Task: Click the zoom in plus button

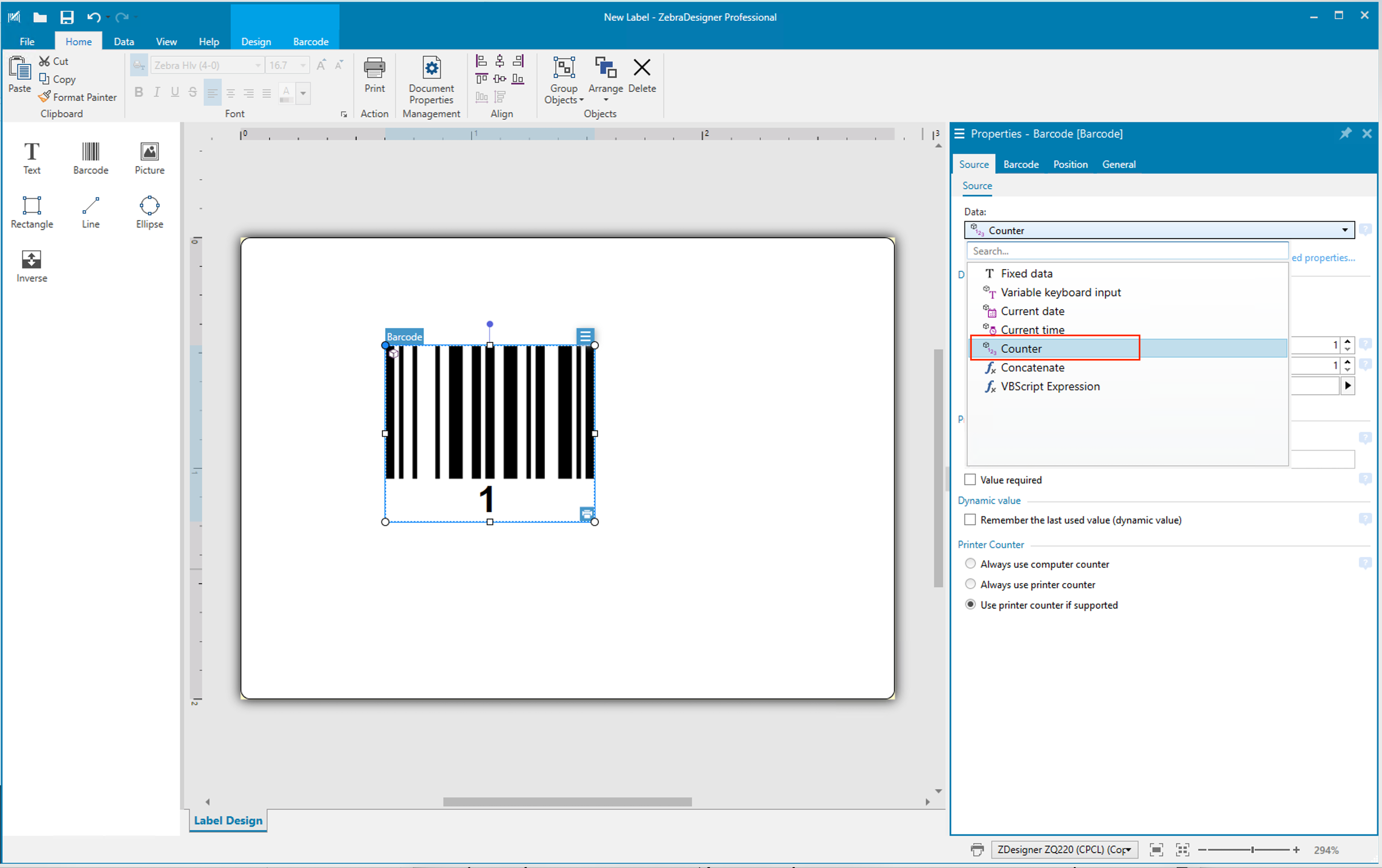Action: (1296, 850)
